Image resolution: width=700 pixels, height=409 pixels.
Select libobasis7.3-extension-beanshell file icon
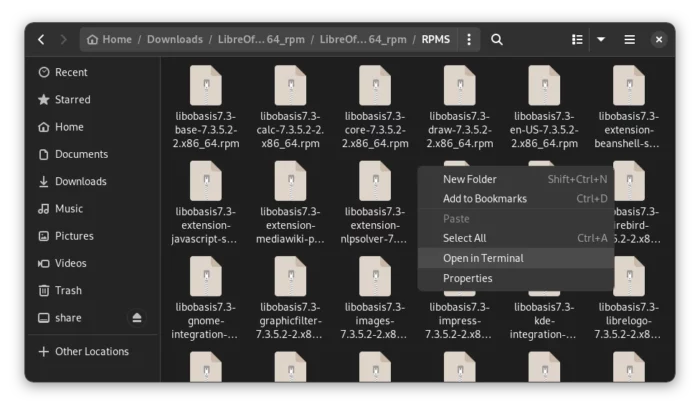point(629,85)
